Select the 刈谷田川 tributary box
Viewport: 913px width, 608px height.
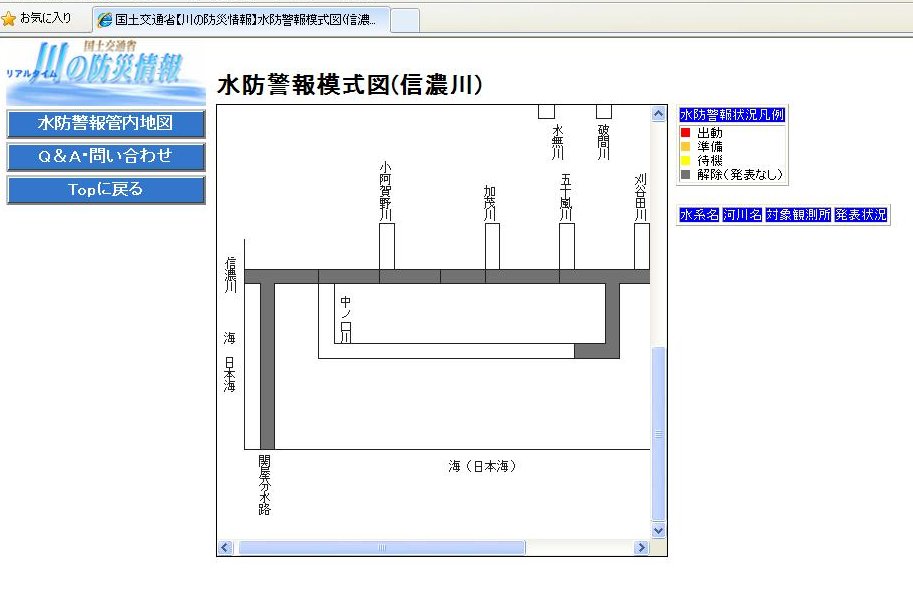642,246
